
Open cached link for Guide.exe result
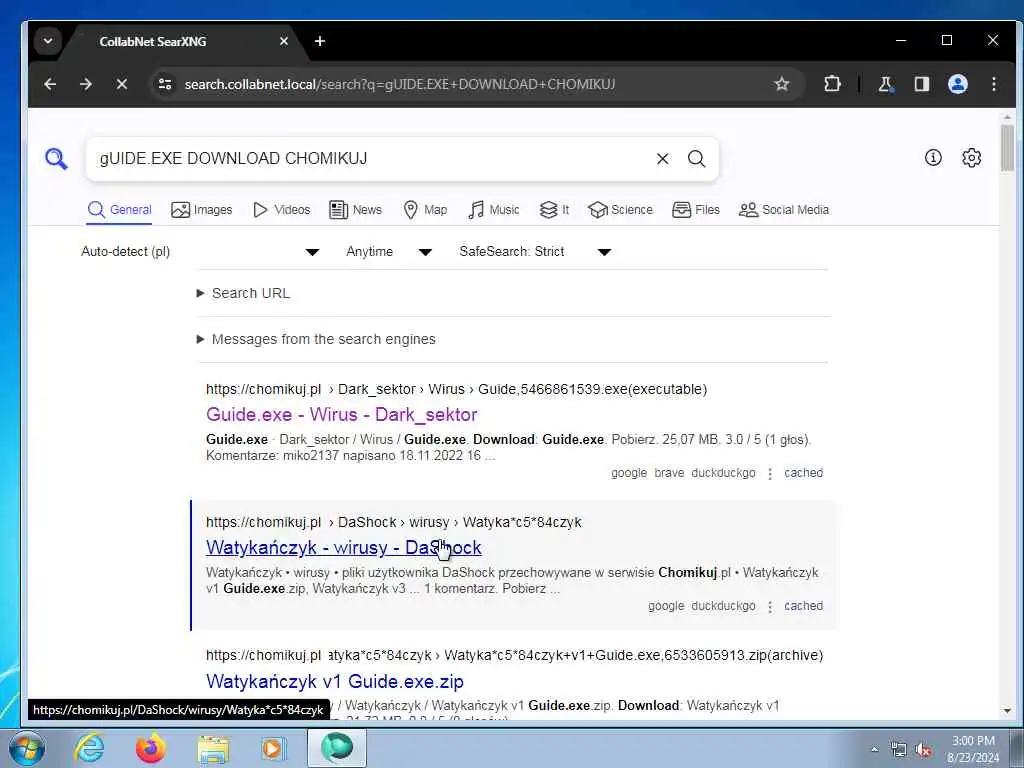tap(803, 473)
